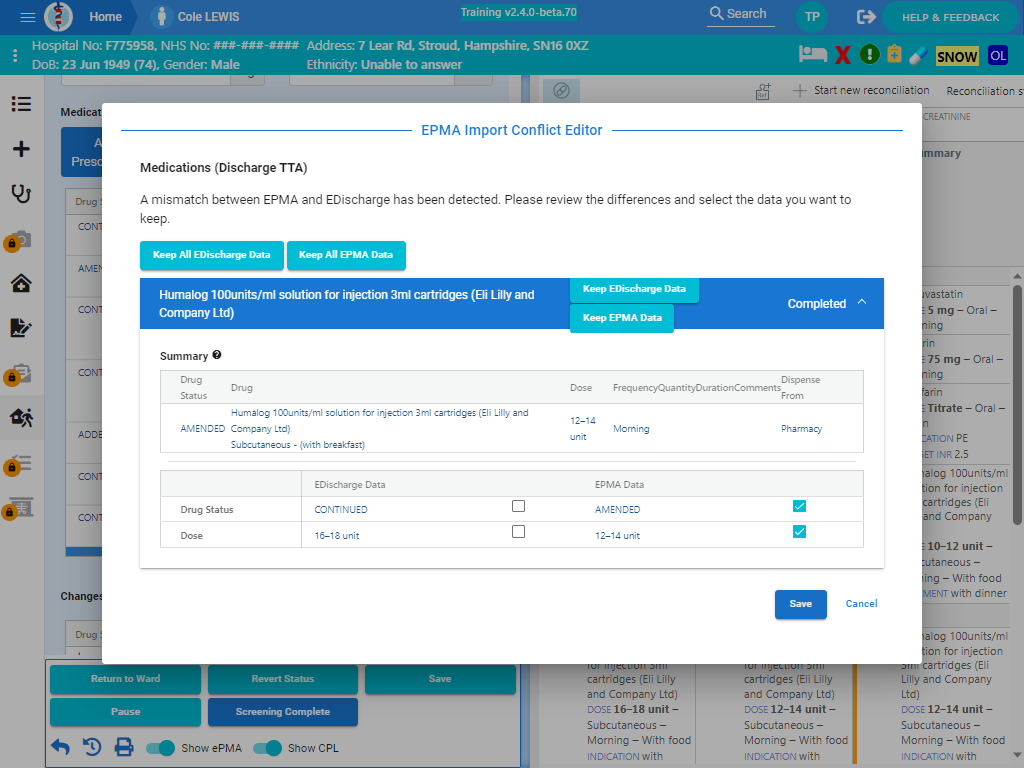Open the patient discharge icon in the sidebar
The image size is (1024, 768).
pyautogui.click(x=22, y=417)
